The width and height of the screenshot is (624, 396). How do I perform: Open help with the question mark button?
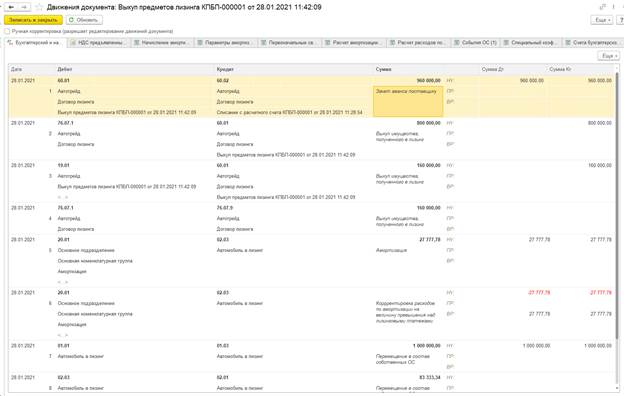pyautogui.click(x=621, y=20)
